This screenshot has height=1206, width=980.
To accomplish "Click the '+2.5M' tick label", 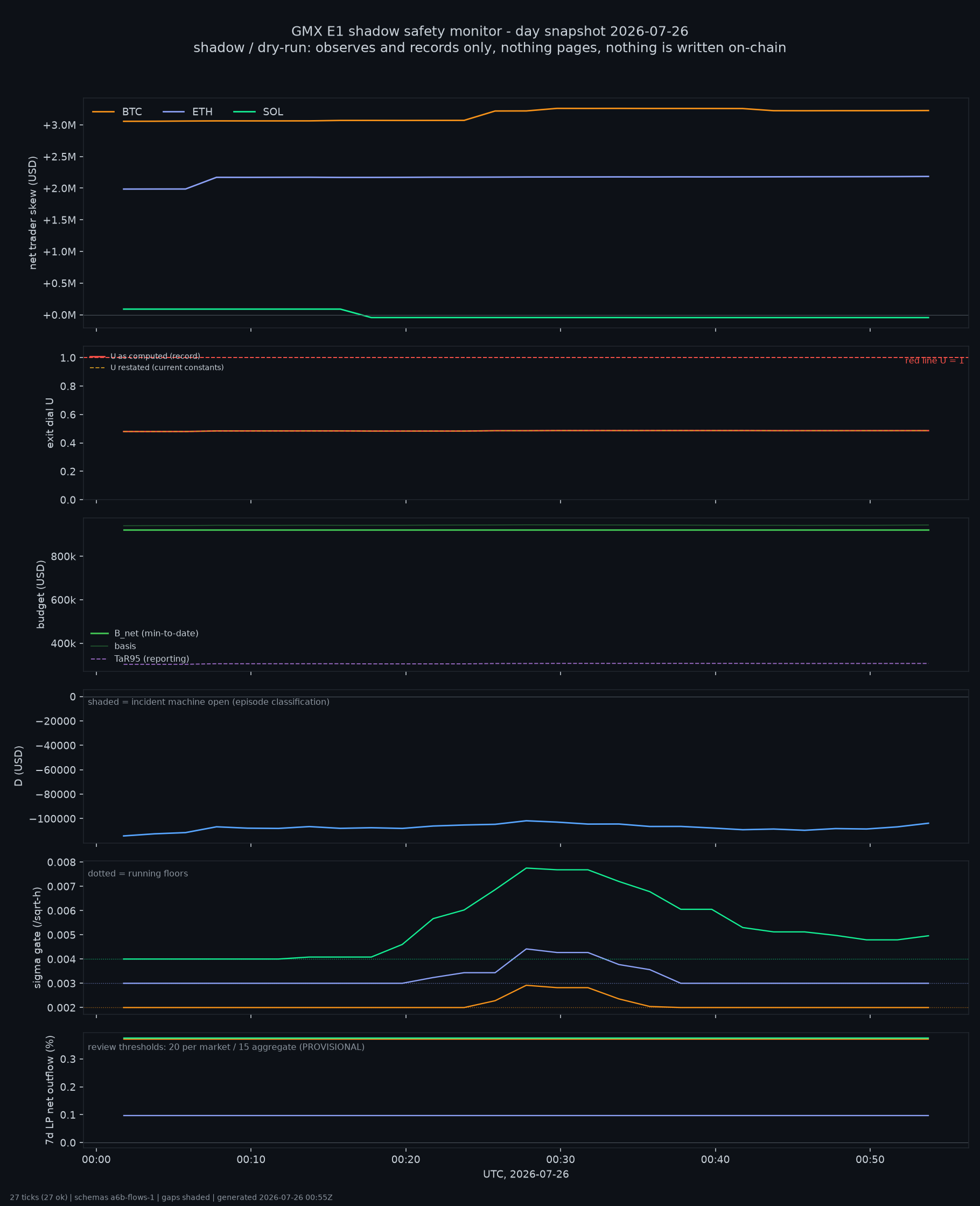I will (x=59, y=156).
